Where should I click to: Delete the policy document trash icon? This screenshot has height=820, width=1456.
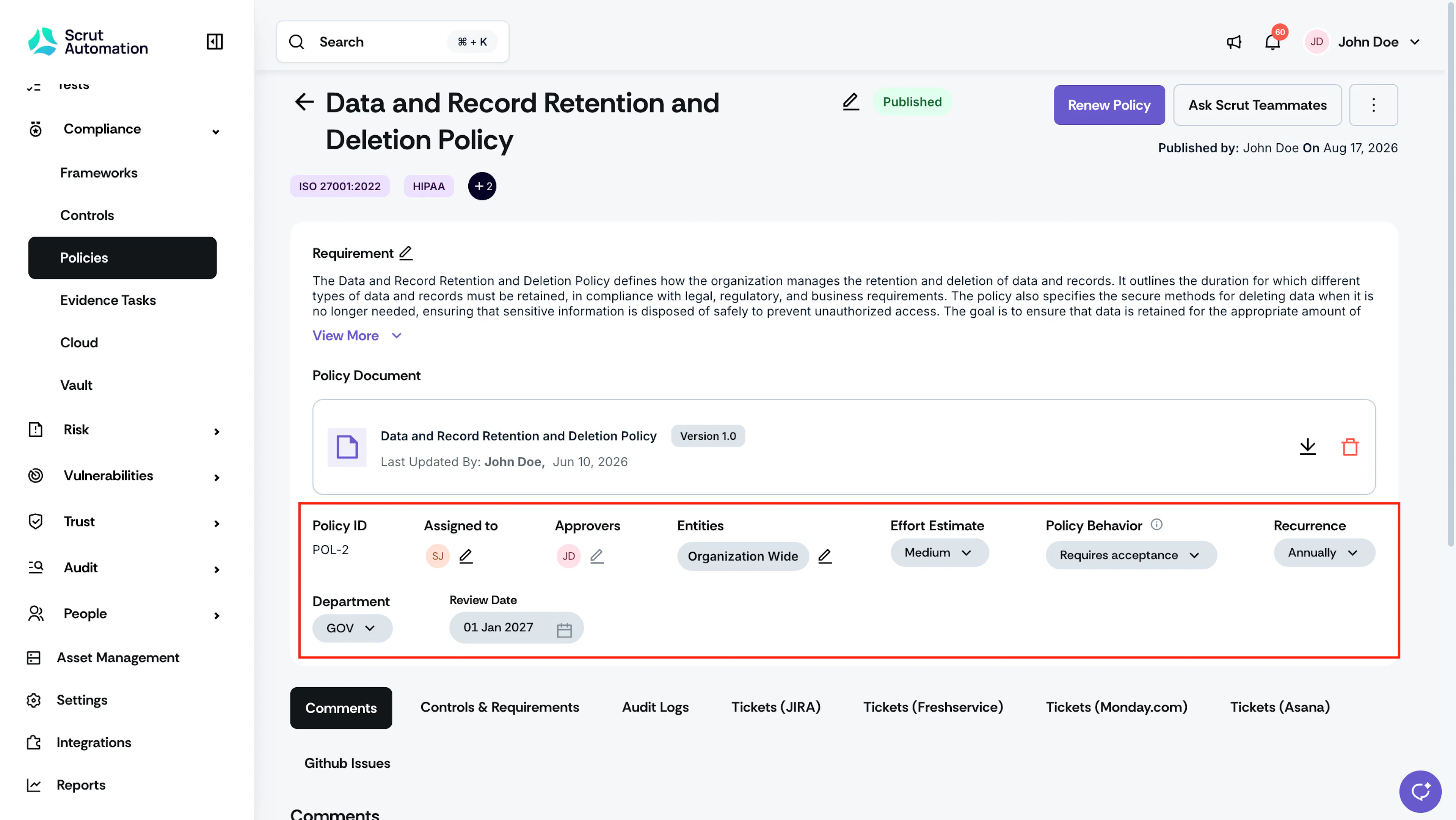pyautogui.click(x=1350, y=447)
